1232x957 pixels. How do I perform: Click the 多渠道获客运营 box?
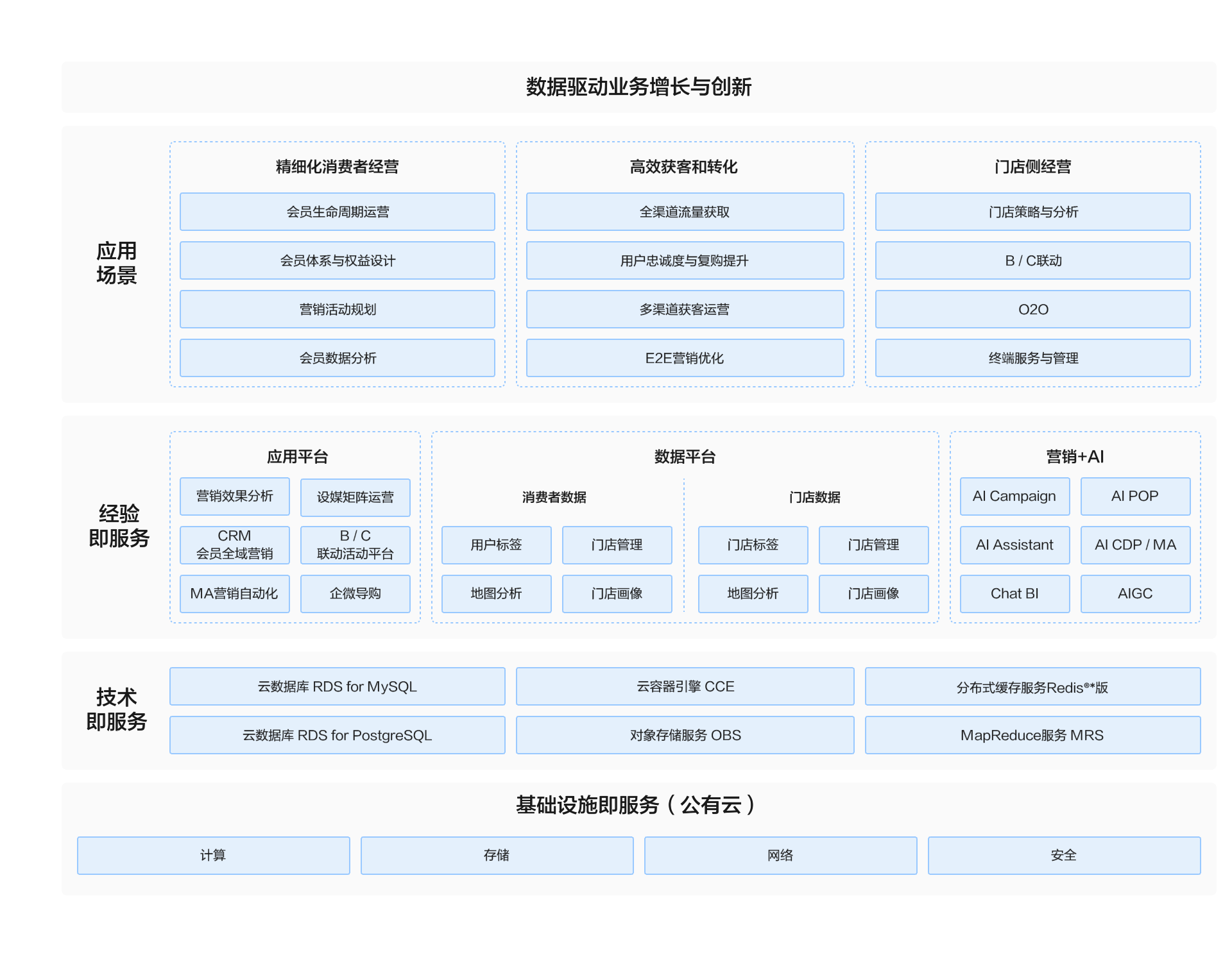coord(685,309)
